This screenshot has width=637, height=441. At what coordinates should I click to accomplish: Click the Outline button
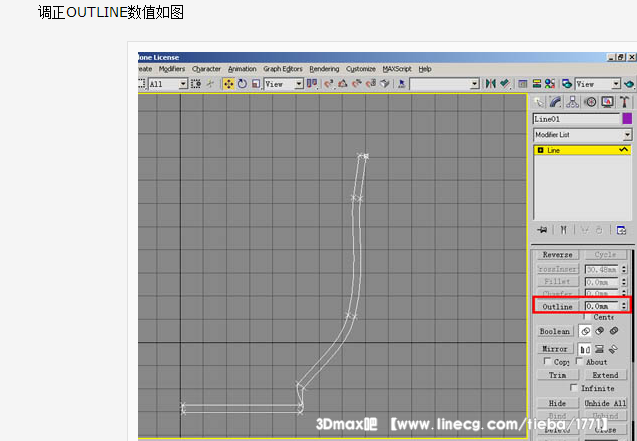coord(557,307)
